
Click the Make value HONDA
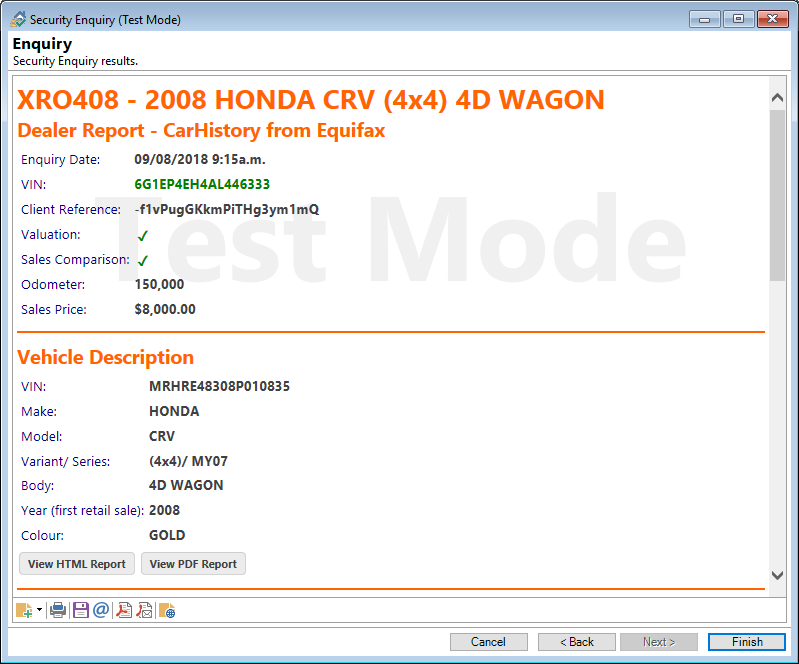point(174,411)
